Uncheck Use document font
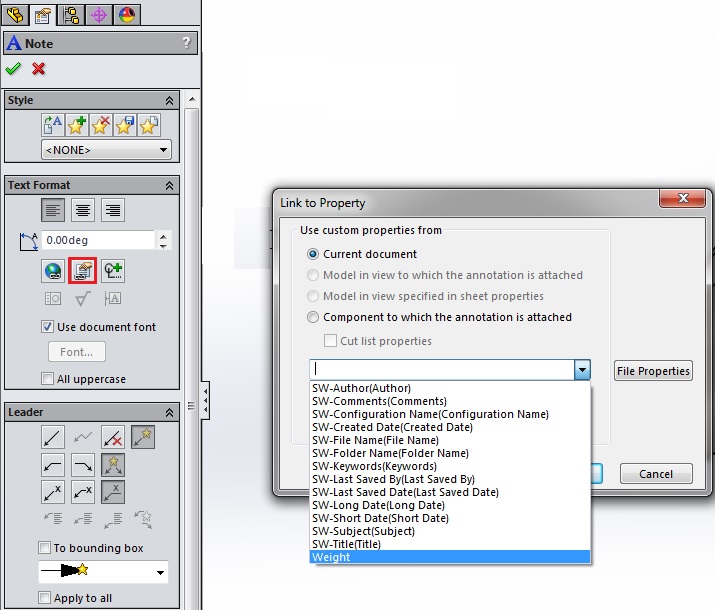This screenshot has height=610, width=715. pos(47,327)
